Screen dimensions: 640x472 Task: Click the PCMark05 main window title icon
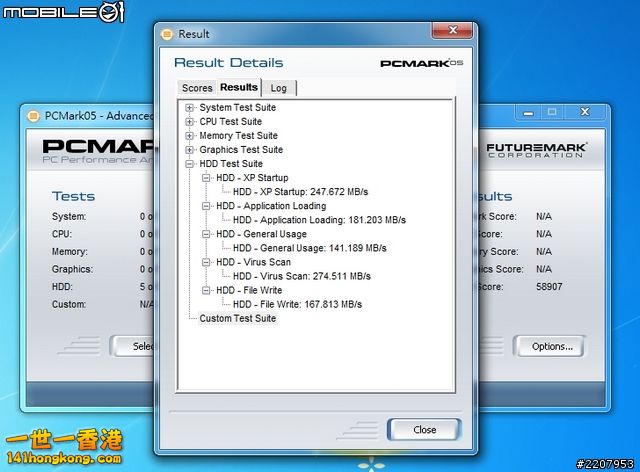click(x=33, y=115)
